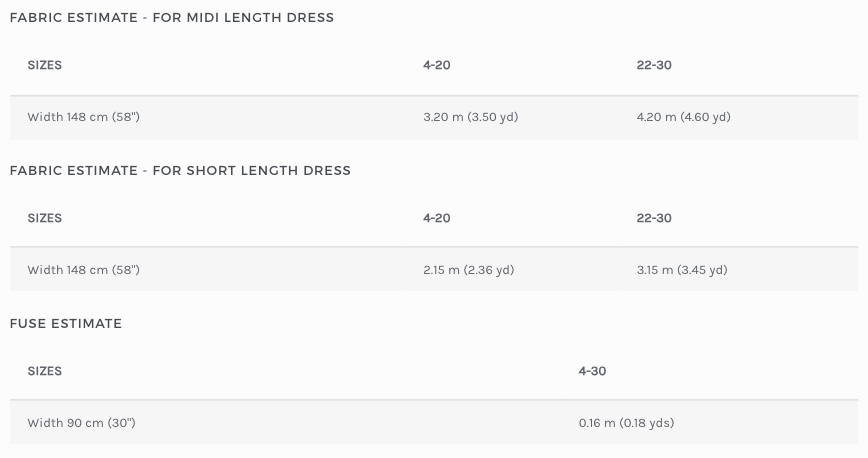Select the 4.20 m (4.60 yd) value
This screenshot has width=868, height=458.
[684, 117]
